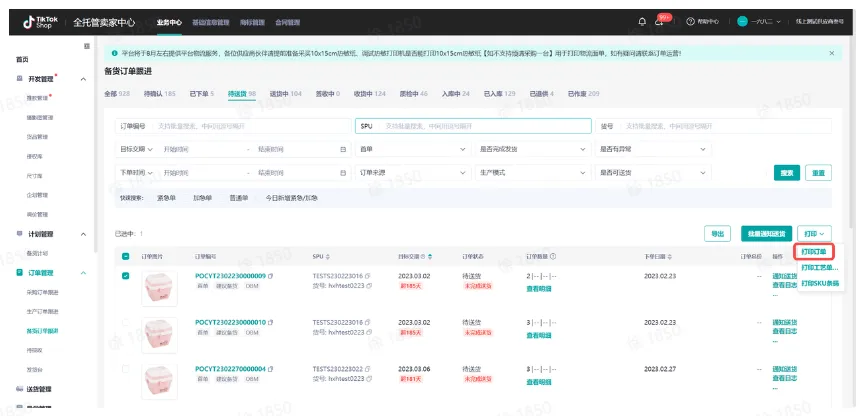The width and height of the screenshot is (866, 416).
Task: Toggle the select-all header checkbox
Action: (x=125, y=256)
